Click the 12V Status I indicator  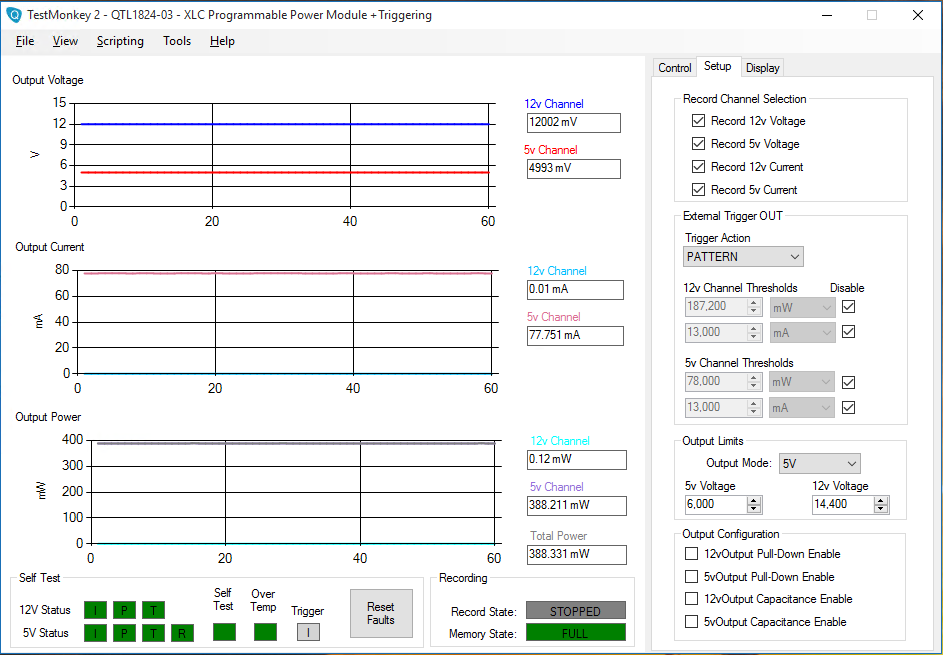click(95, 610)
